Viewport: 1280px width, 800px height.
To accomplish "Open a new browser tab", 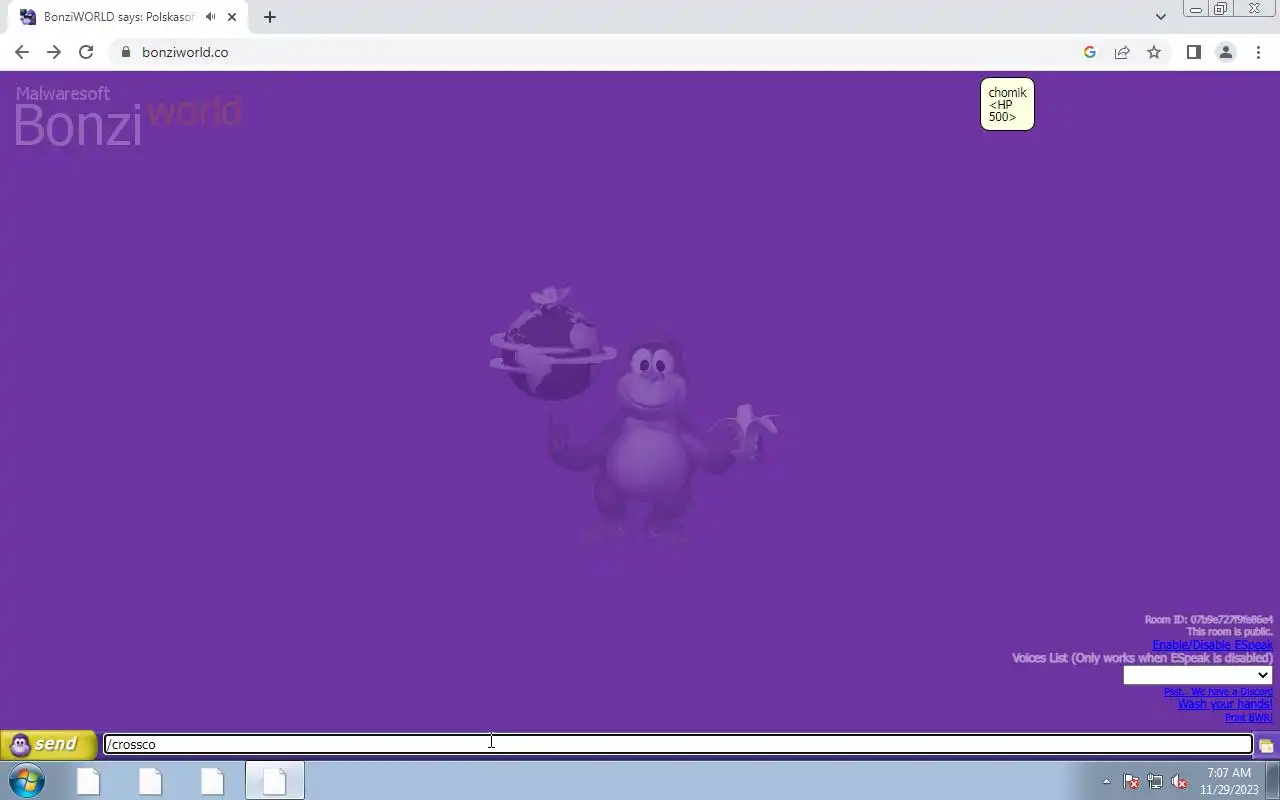I will tap(270, 17).
